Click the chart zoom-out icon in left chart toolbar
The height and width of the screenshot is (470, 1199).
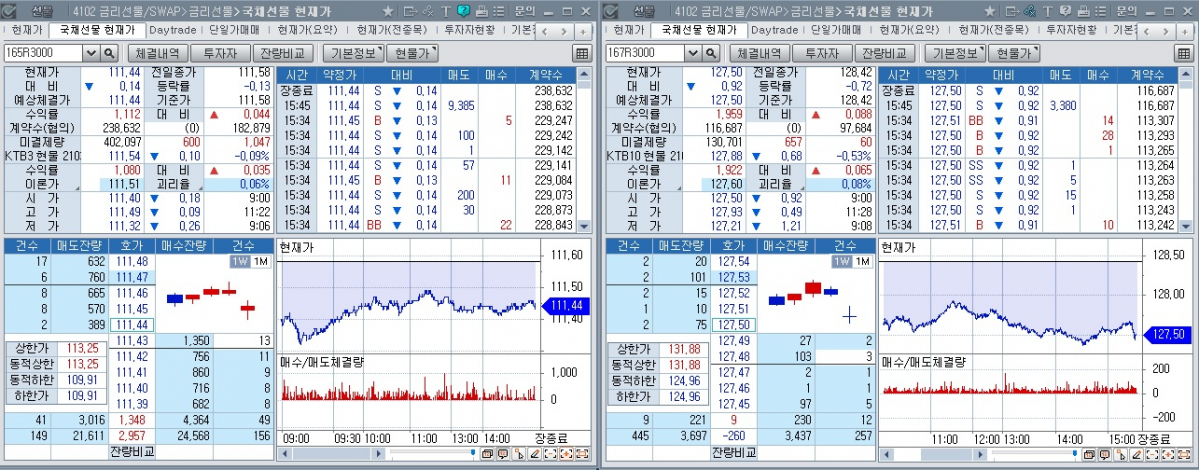[551, 454]
